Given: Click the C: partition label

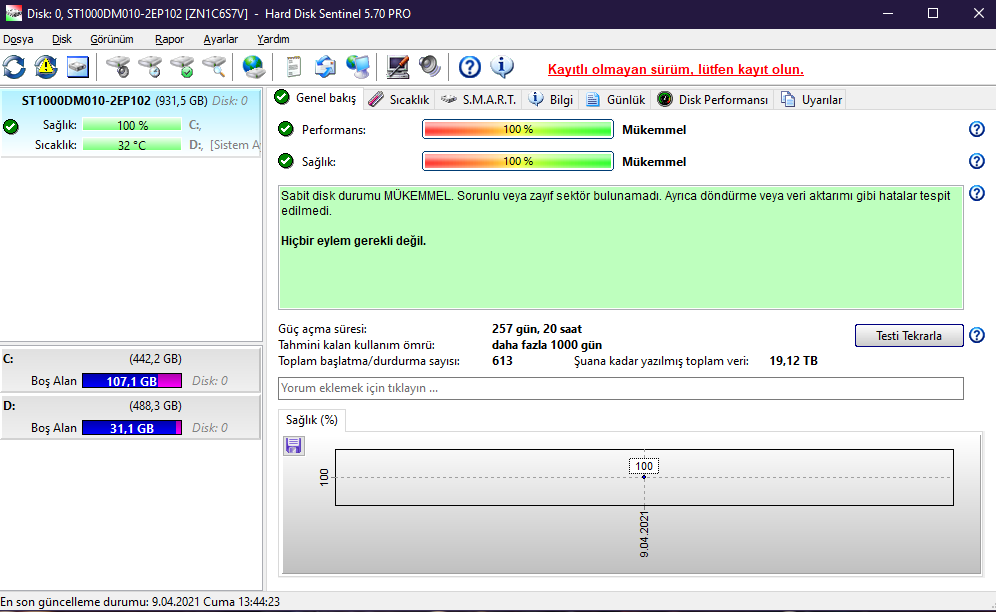Looking at the screenshot, I should pos(9,359).
